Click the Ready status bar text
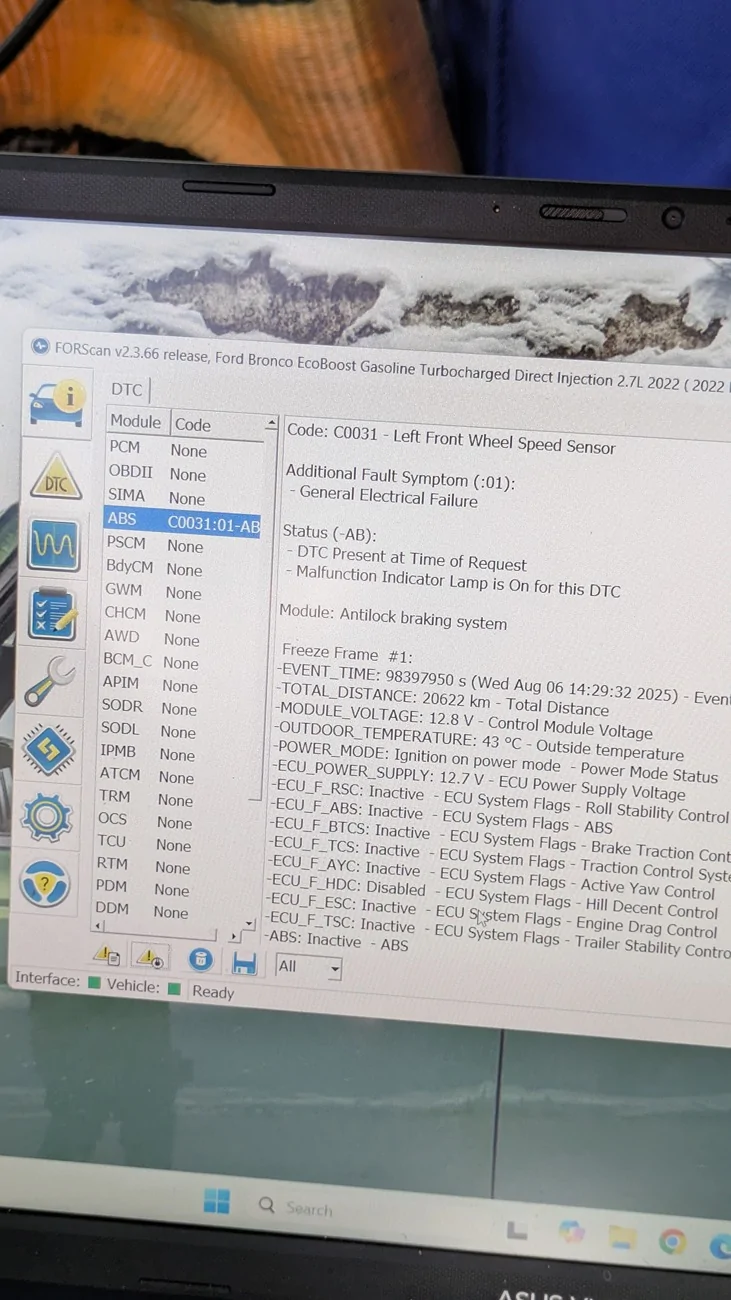 [213, 991]
